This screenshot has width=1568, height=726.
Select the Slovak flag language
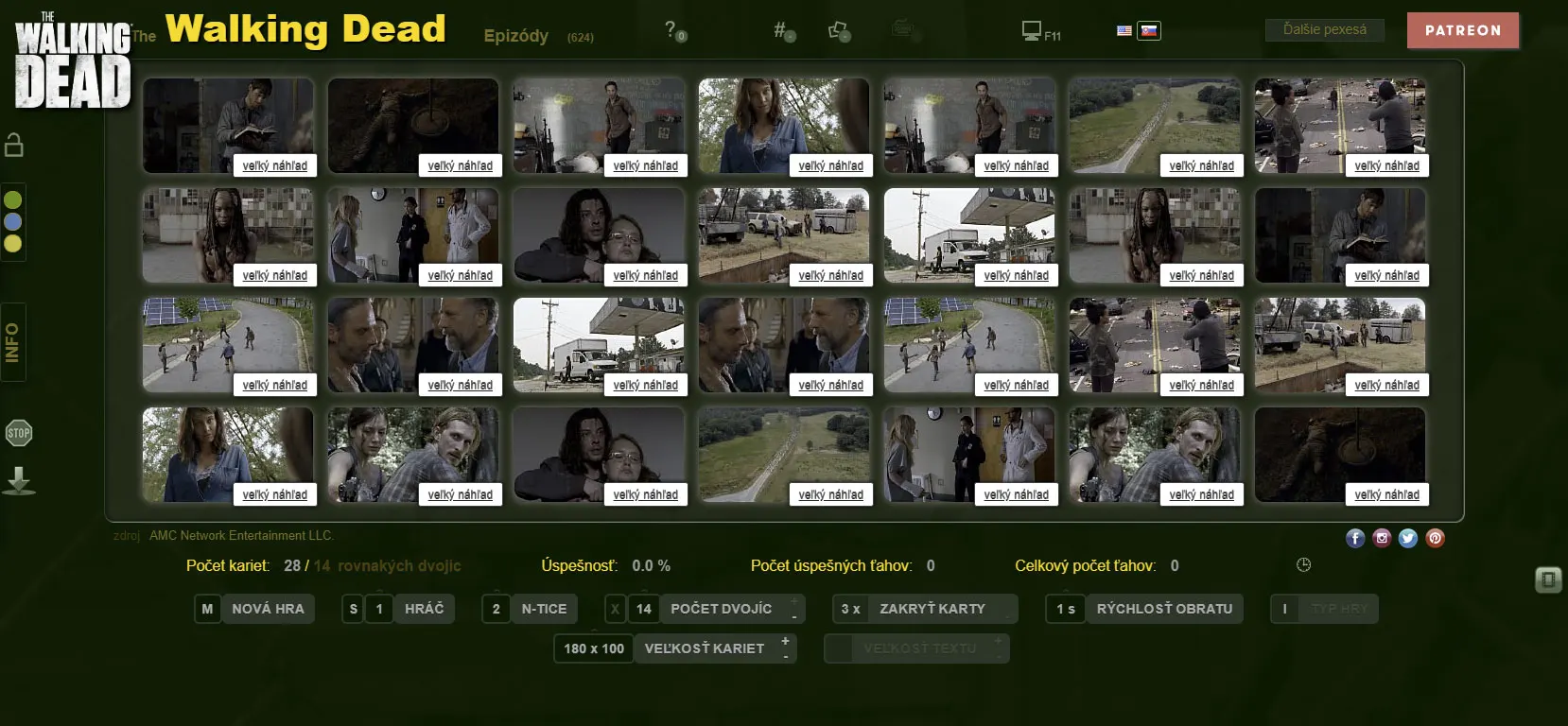pos(1148,30)
